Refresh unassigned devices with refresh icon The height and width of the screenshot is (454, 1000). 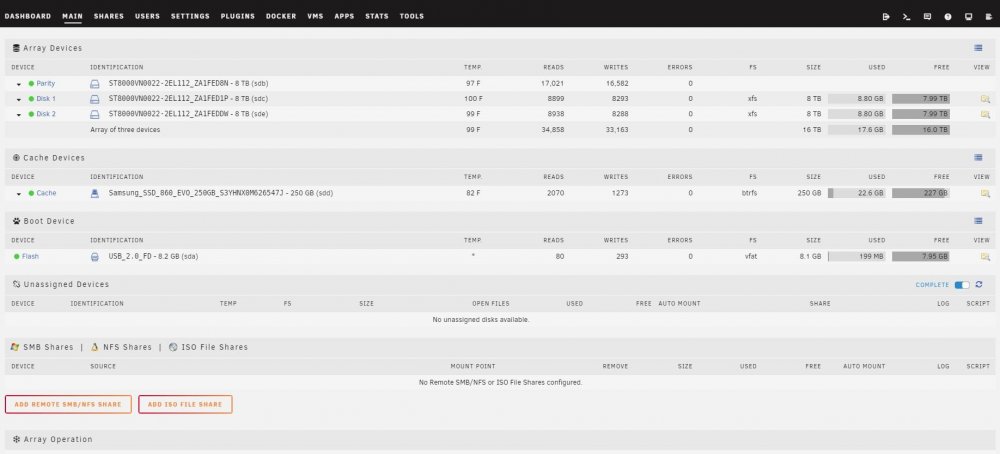point(979,284)
